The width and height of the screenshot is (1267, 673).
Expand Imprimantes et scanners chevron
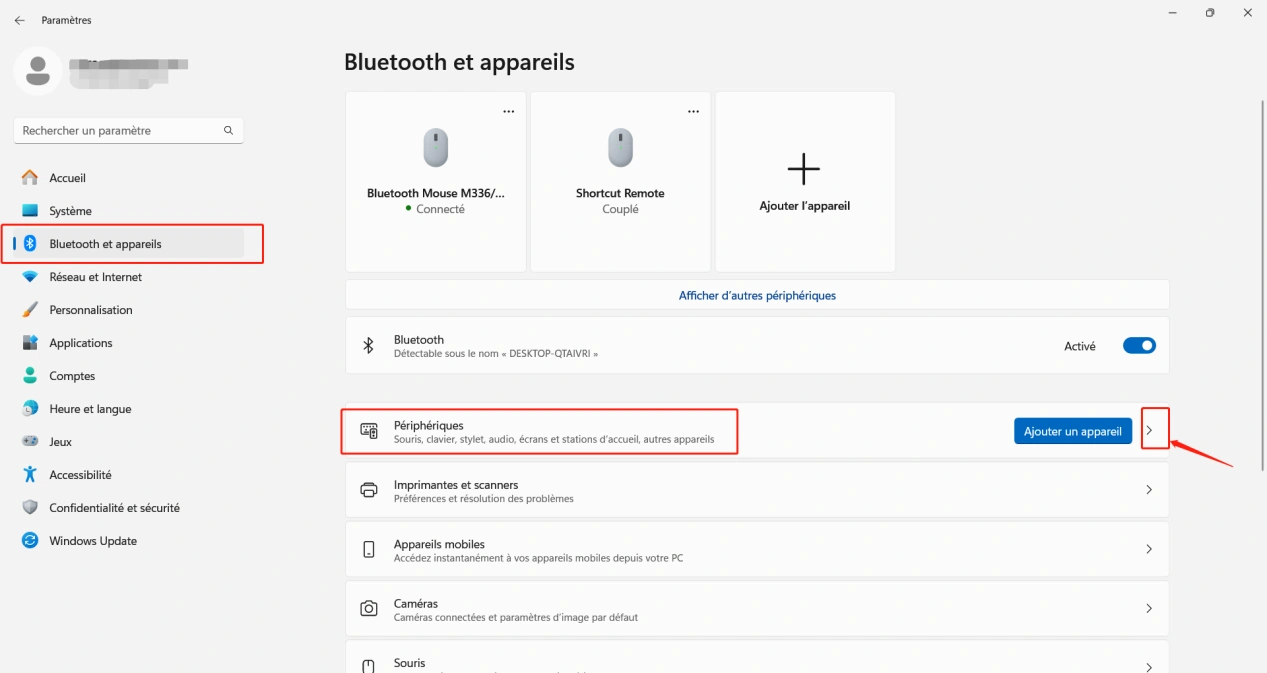[x=1149, y=490]
